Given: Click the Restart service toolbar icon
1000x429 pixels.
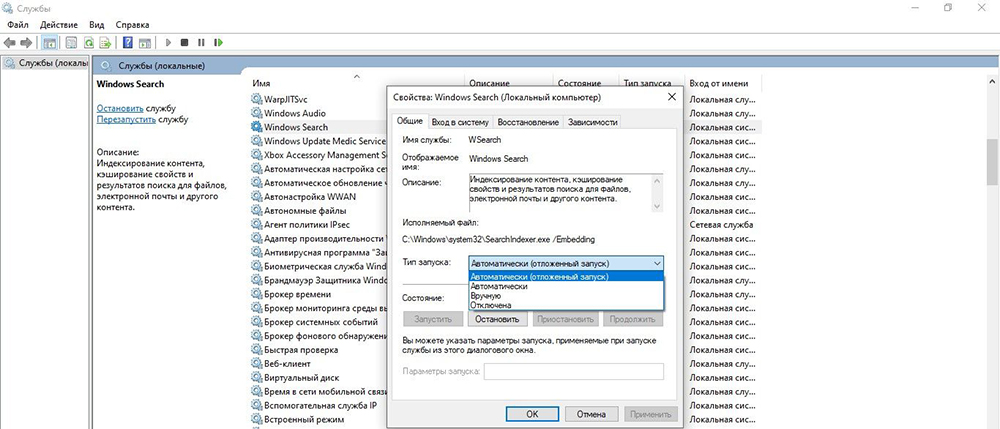Looking at the screenshot, I should (219, 43).
